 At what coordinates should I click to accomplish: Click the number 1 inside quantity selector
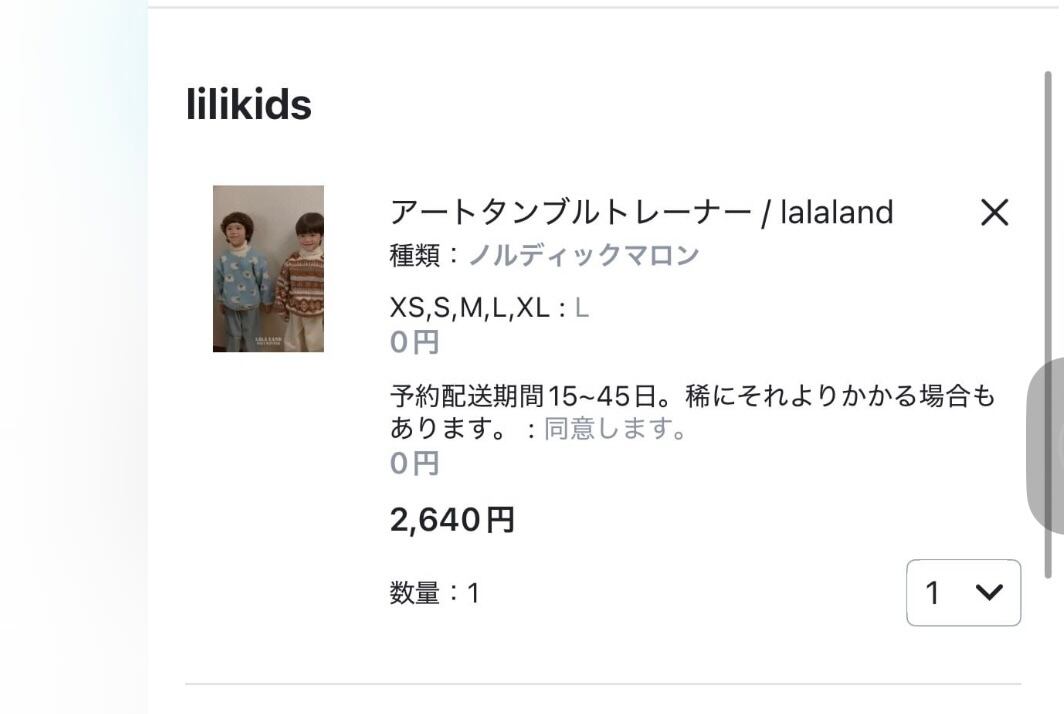(932, 593)
